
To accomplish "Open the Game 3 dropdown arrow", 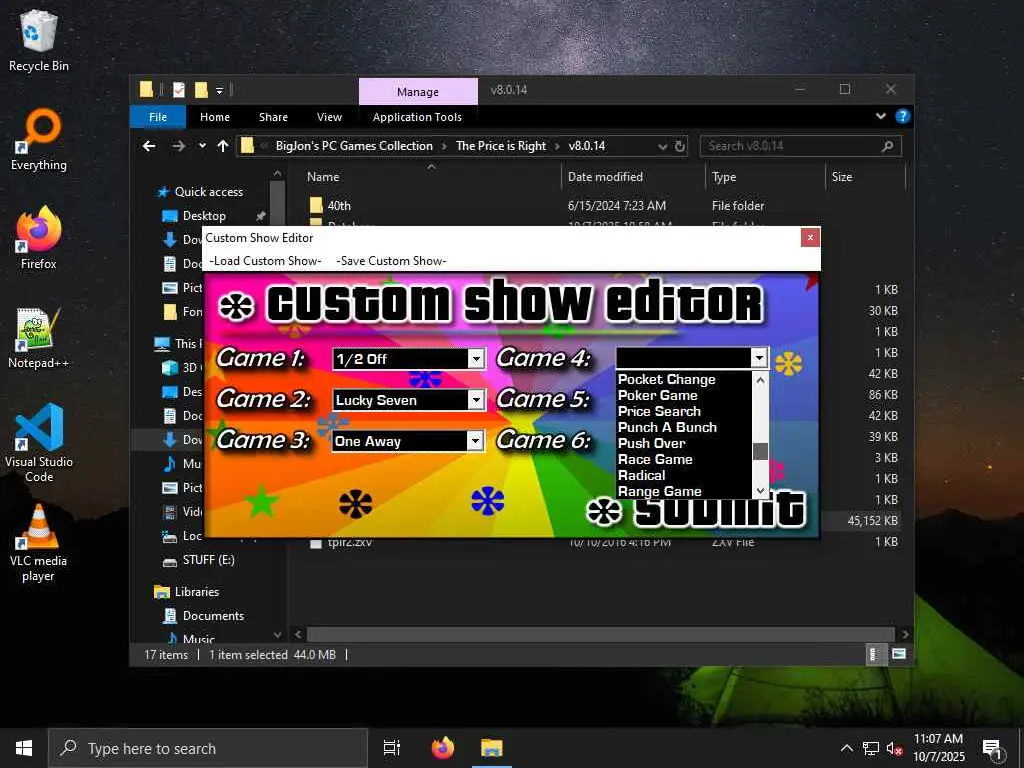I will pyautogui.click(x=475, y=441).
